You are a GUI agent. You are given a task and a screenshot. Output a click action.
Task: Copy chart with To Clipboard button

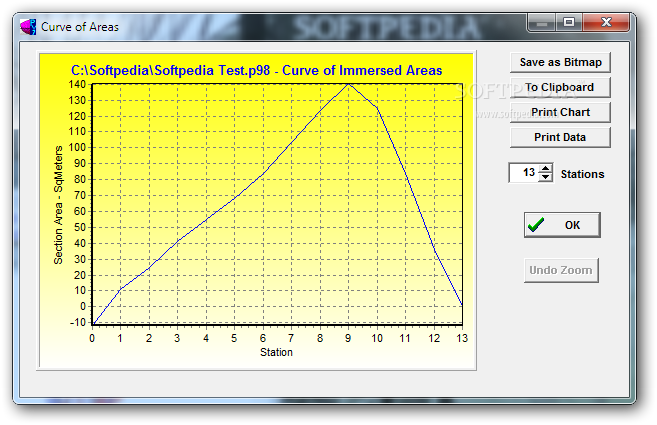560,87
